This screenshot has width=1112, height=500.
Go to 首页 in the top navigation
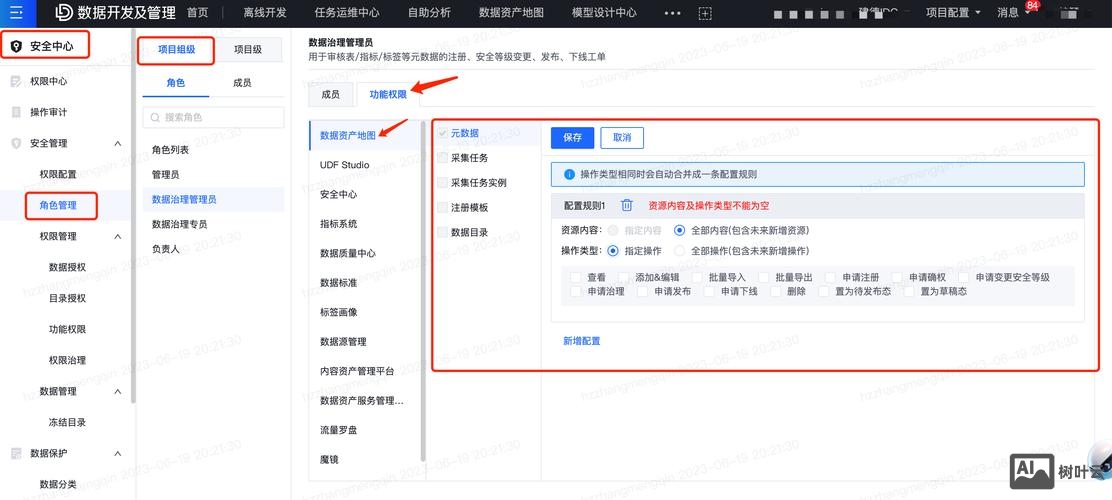[x=197, y=13]
